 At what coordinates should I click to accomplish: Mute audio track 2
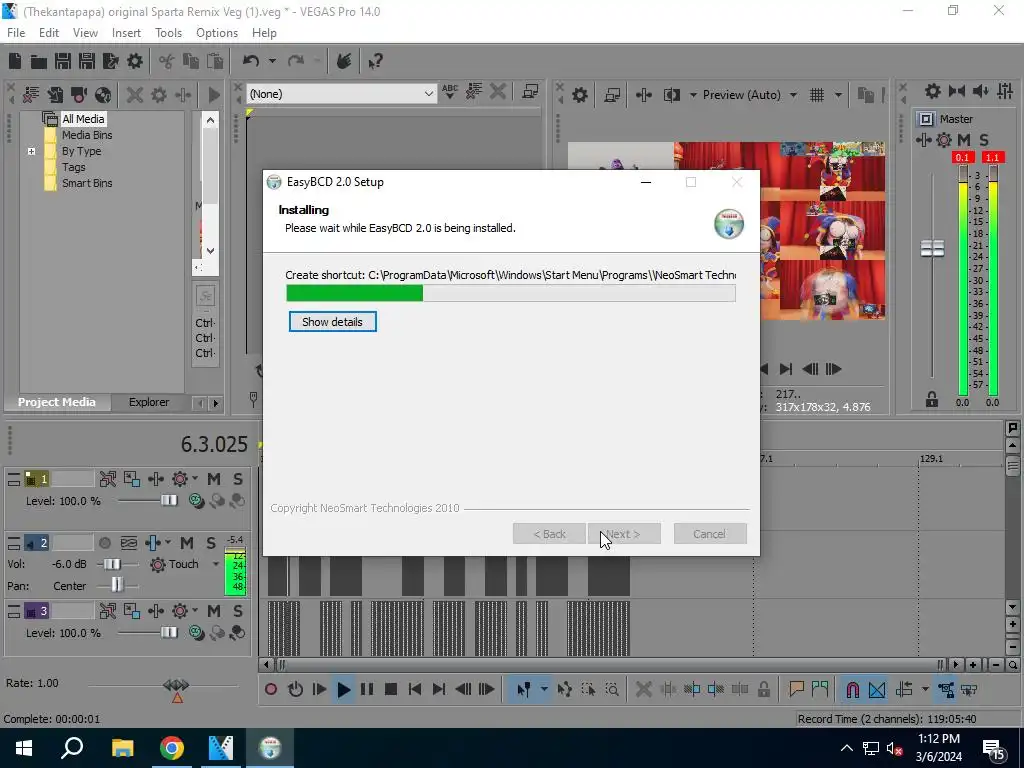point(187,543)
